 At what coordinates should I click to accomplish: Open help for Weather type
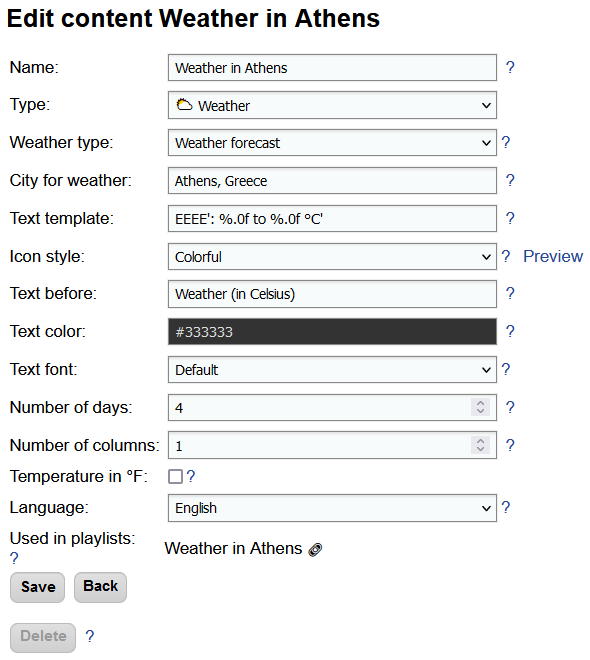(x=505, y=142)
